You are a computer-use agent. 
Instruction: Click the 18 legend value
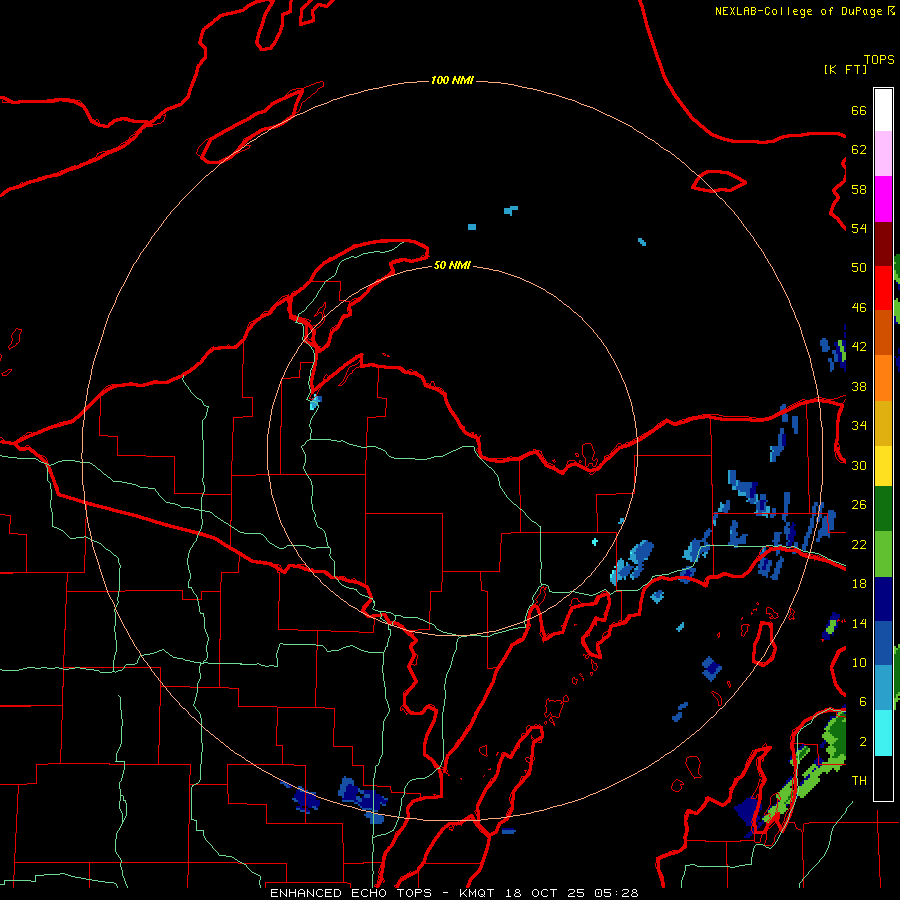click(x=859, y=584)
